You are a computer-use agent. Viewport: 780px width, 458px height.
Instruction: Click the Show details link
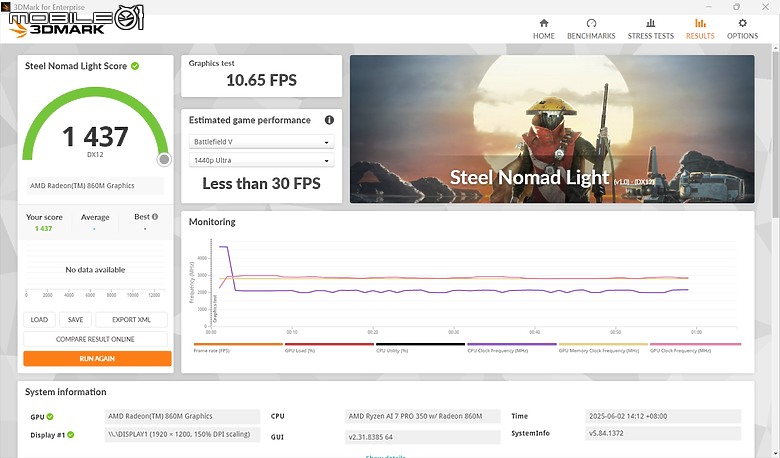[386, 456]
